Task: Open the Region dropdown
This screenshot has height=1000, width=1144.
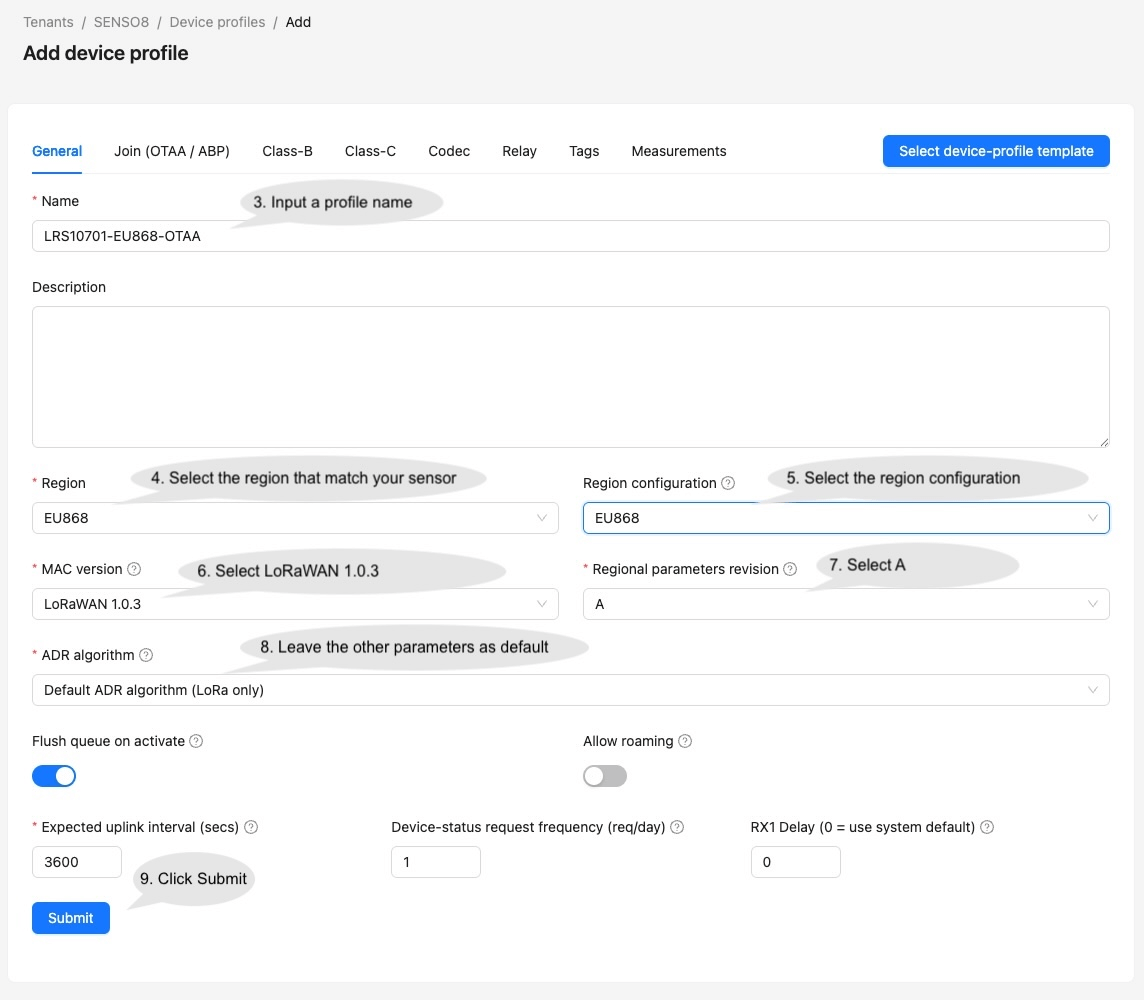Action: point(295,518)
